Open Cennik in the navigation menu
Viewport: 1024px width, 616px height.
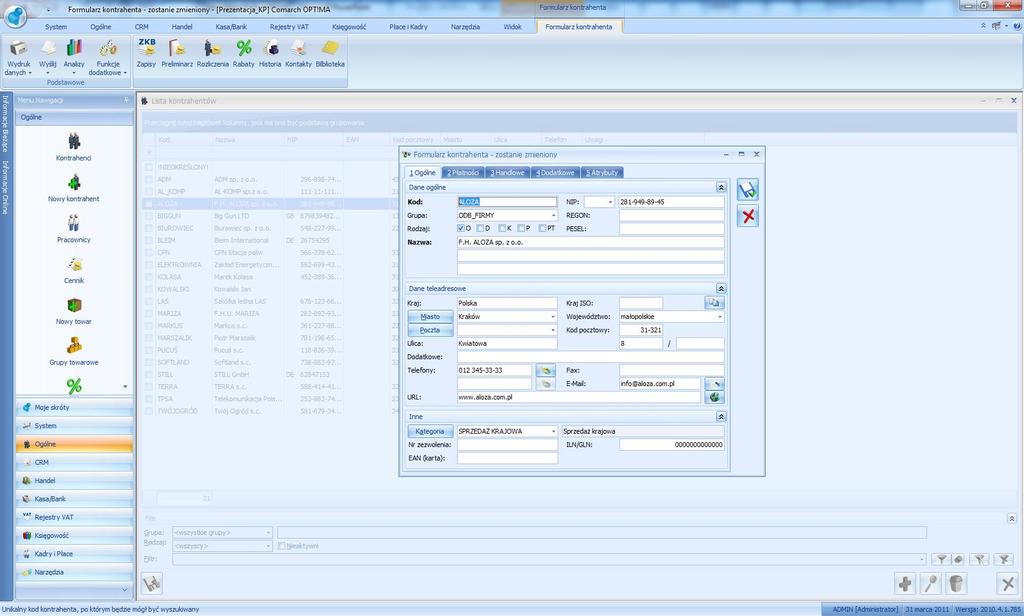pyautogui.click(x=74, y=270)
